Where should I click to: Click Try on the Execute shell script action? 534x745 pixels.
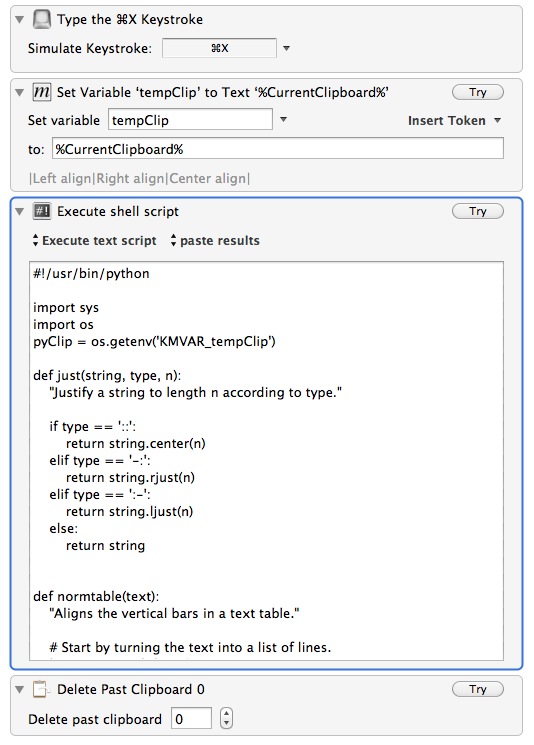pos(477,211)
